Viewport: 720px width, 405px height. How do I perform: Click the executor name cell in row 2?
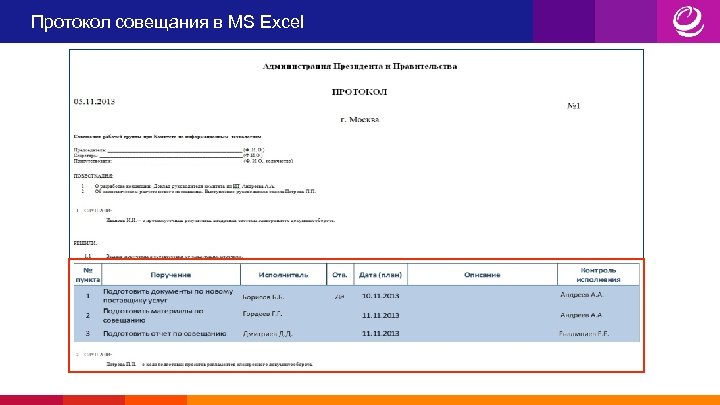(x=262, y=314)
